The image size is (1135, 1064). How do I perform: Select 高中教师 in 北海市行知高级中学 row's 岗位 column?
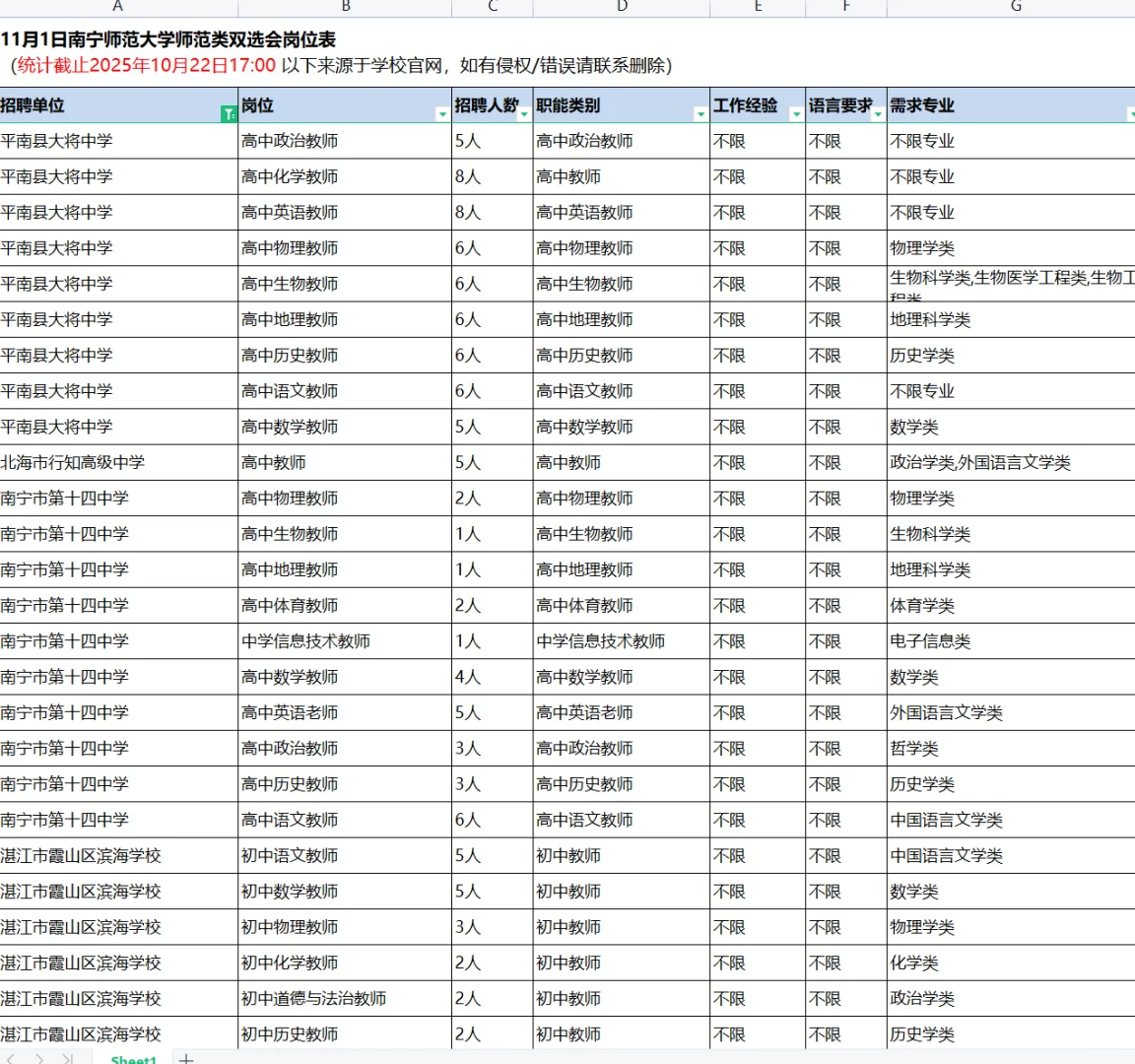click(x=345, y=462)
